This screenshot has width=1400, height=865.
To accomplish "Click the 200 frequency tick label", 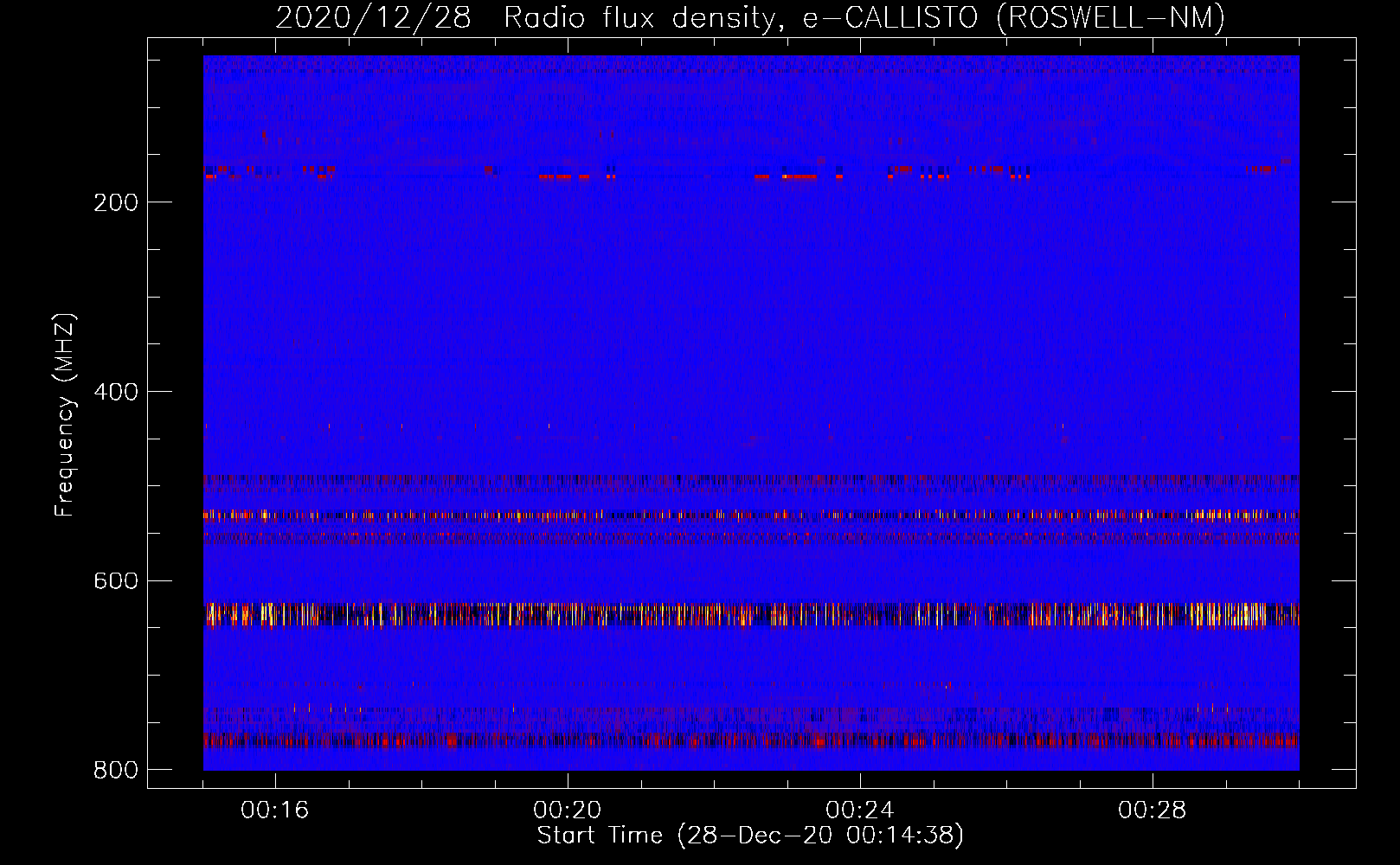I will coord(116,202).
